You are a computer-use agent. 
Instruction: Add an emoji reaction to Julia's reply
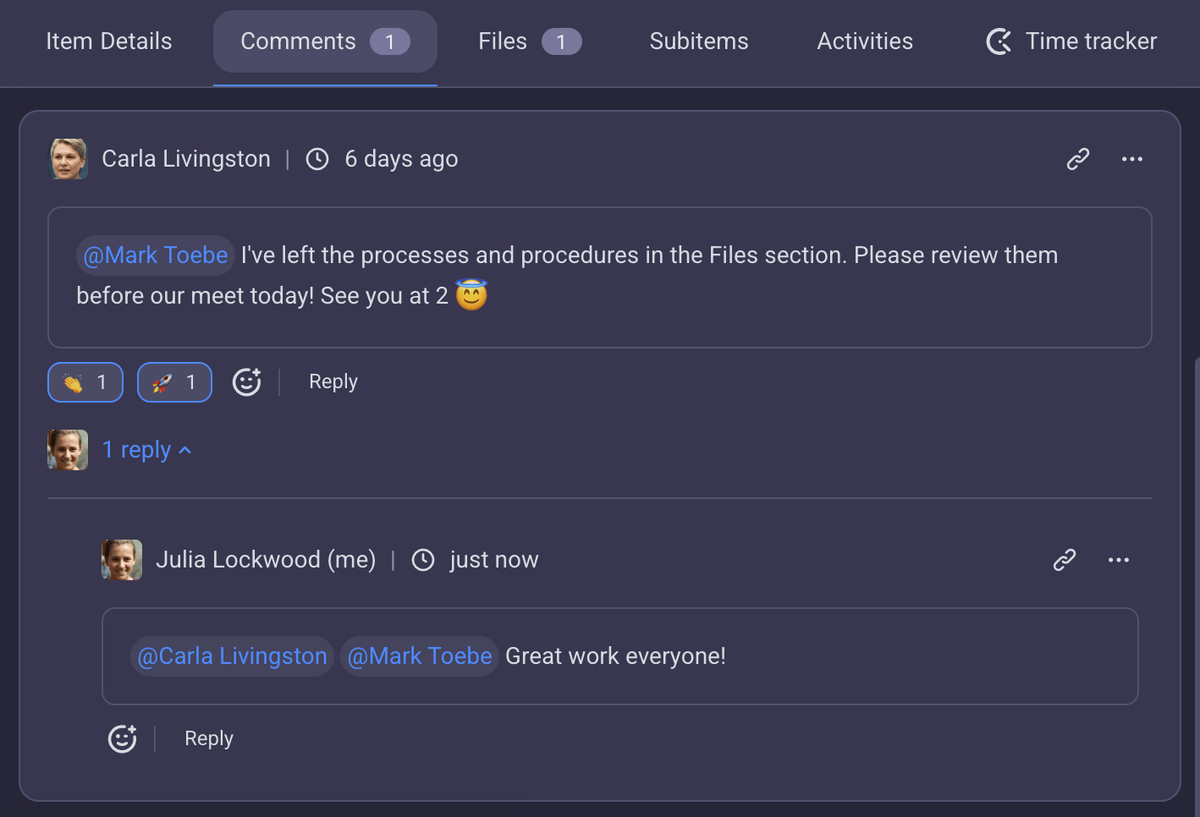(122, 738)
